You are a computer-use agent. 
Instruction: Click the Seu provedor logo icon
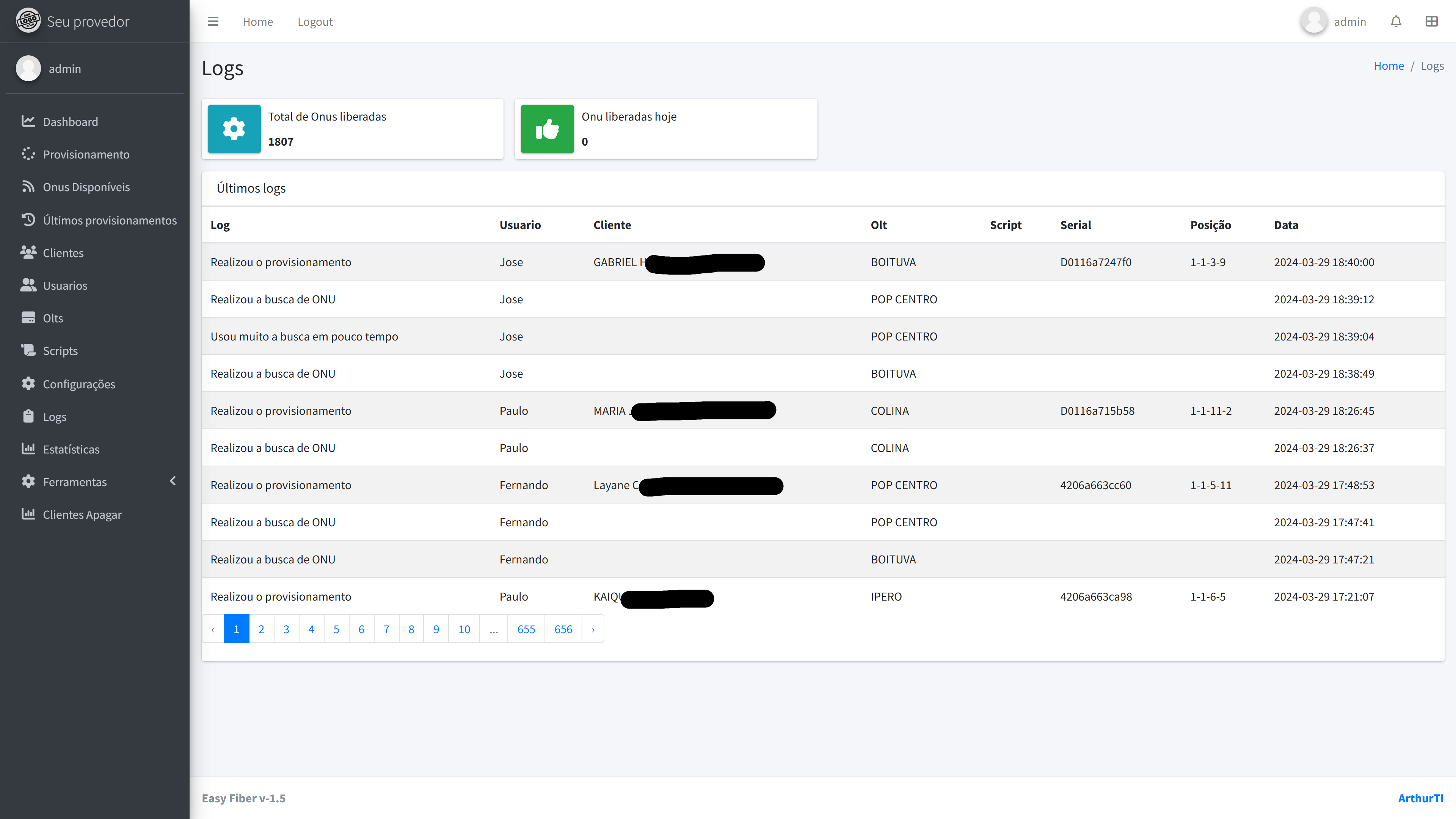point(28,21)
